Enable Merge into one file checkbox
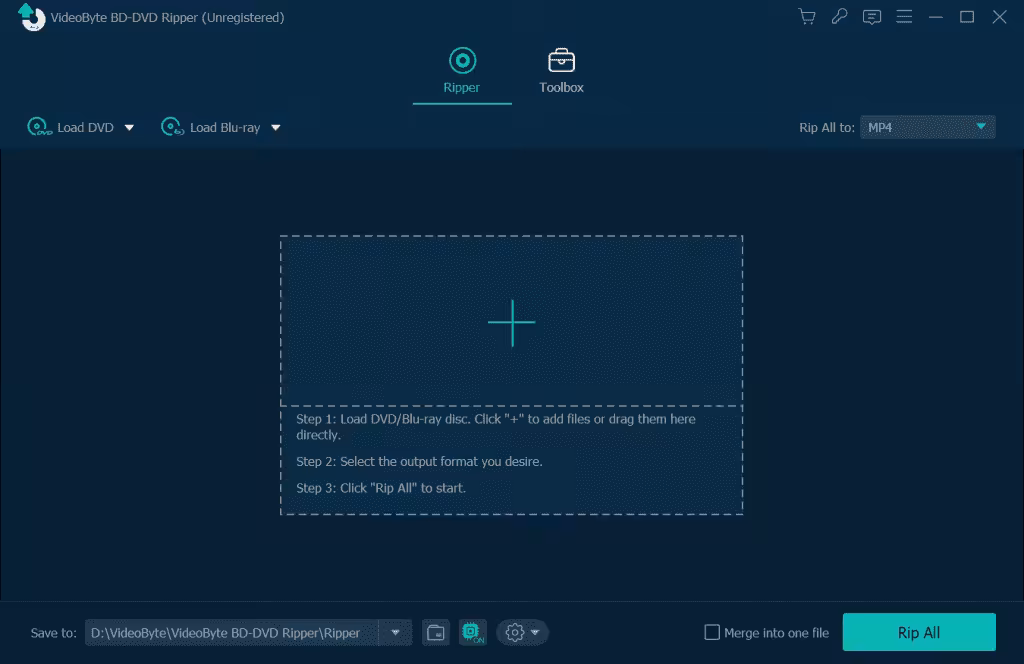The image size is (1024, 664). coord(712,633)
